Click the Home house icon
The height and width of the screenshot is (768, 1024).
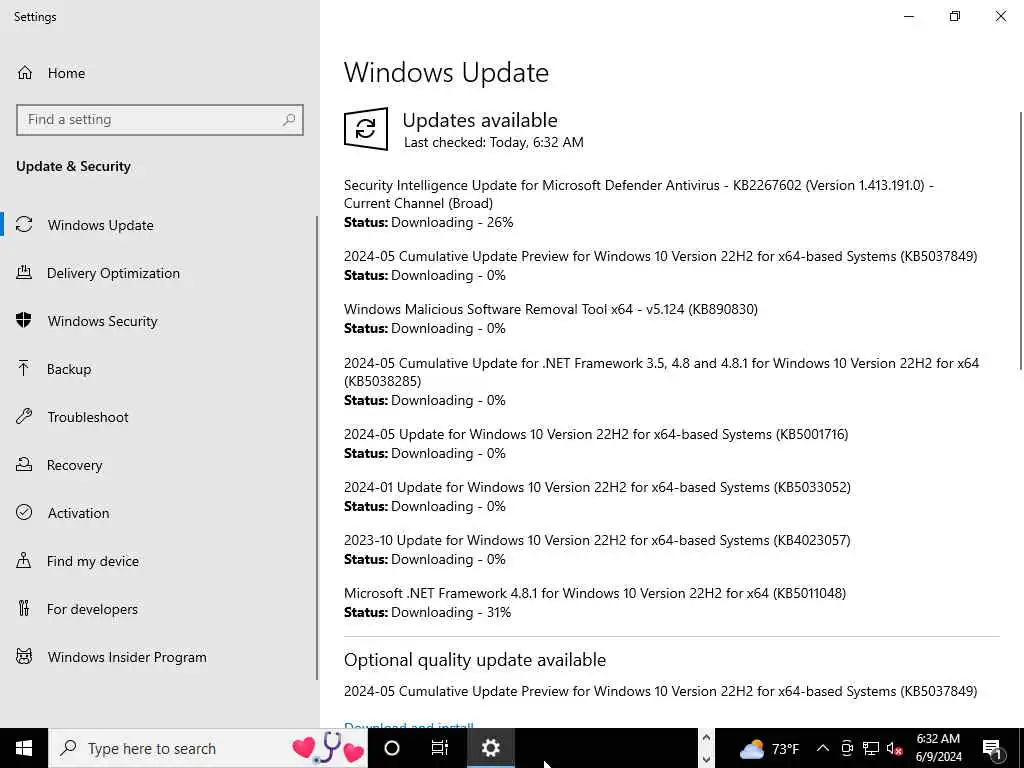click(x=25, y=72)
